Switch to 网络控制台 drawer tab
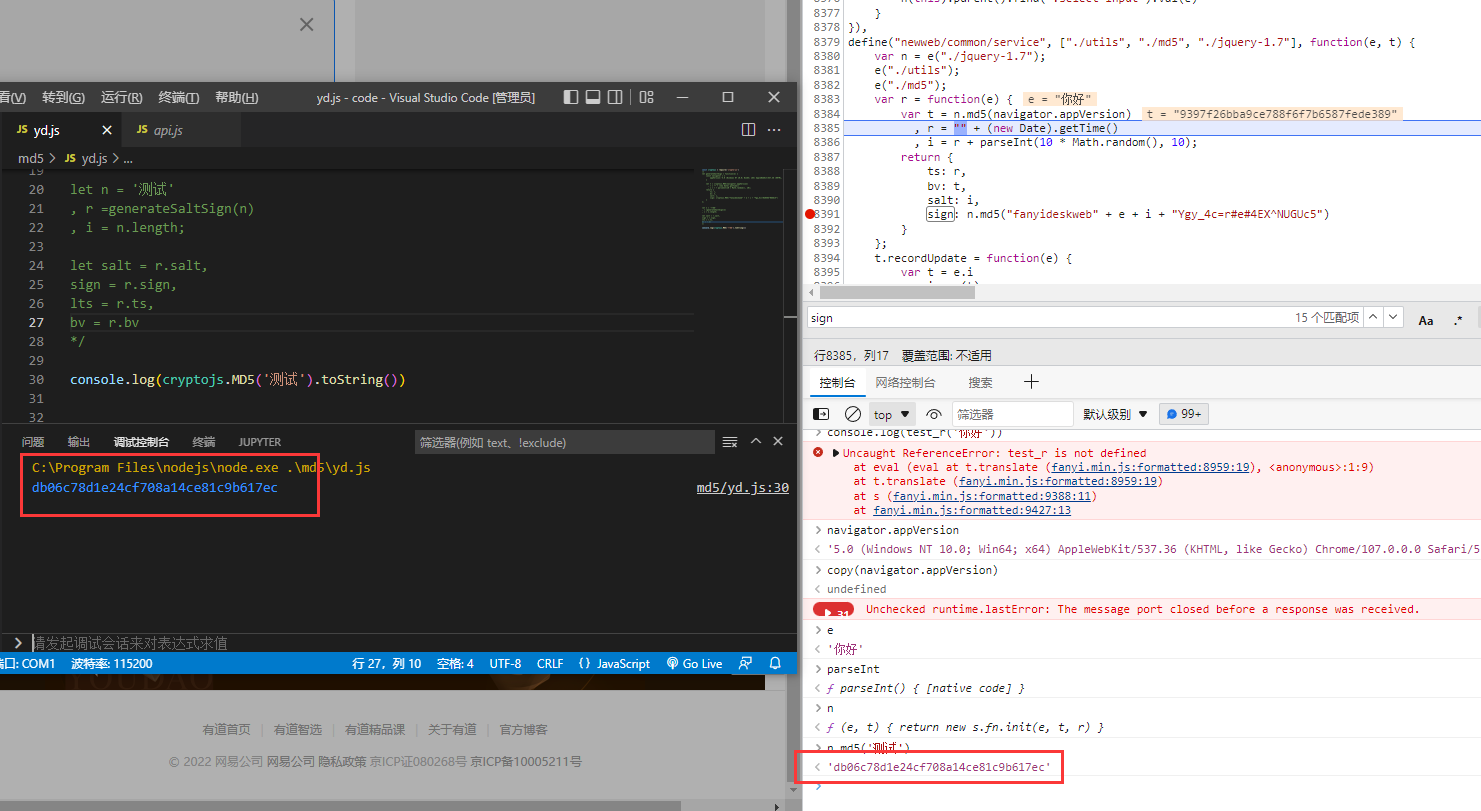The image size is (1481, 811). click(x=905, y=382)
